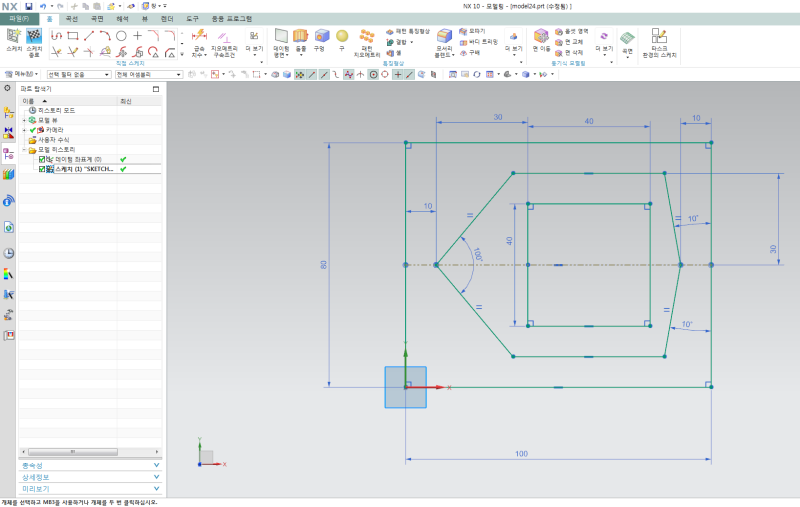
Task: Select the Rectangle sketch tool
Action: pyautogui.click(x=71, y=36)
